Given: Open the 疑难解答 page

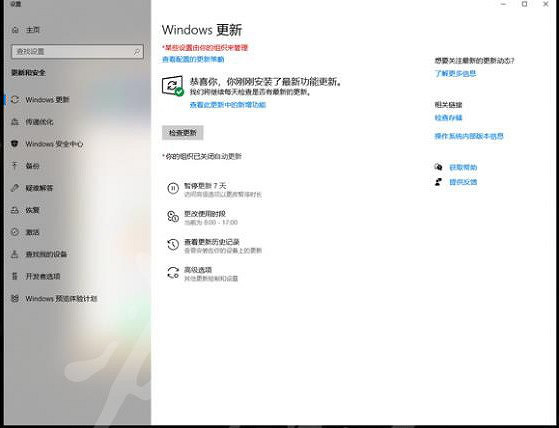Looking at the screenshot, I should coord(40,188).
